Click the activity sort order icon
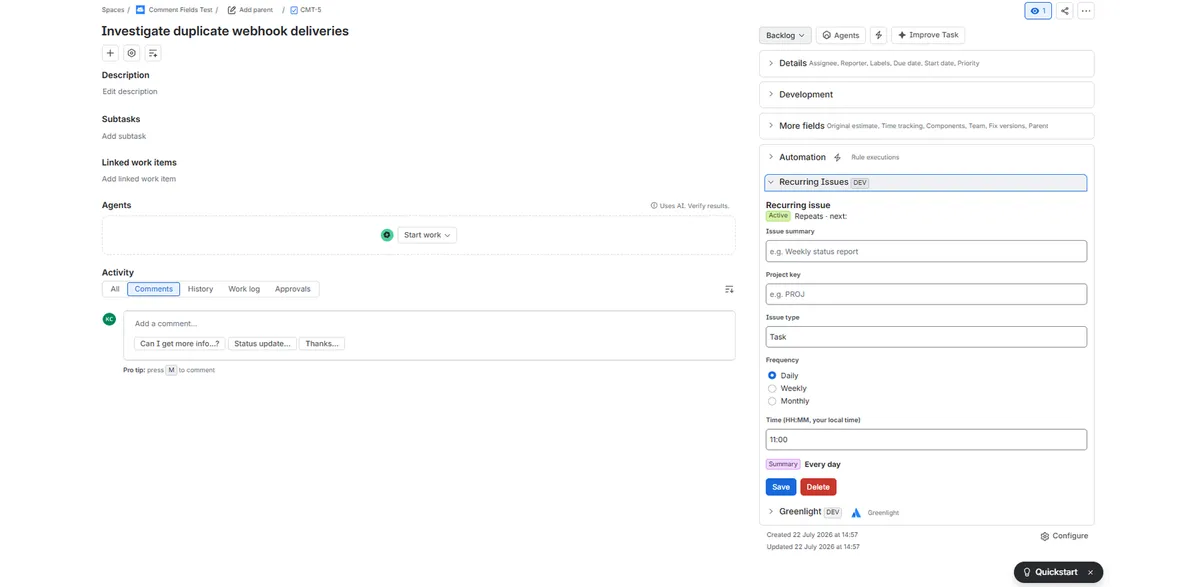The image size is (1200, 587). [x=729, y=289]
